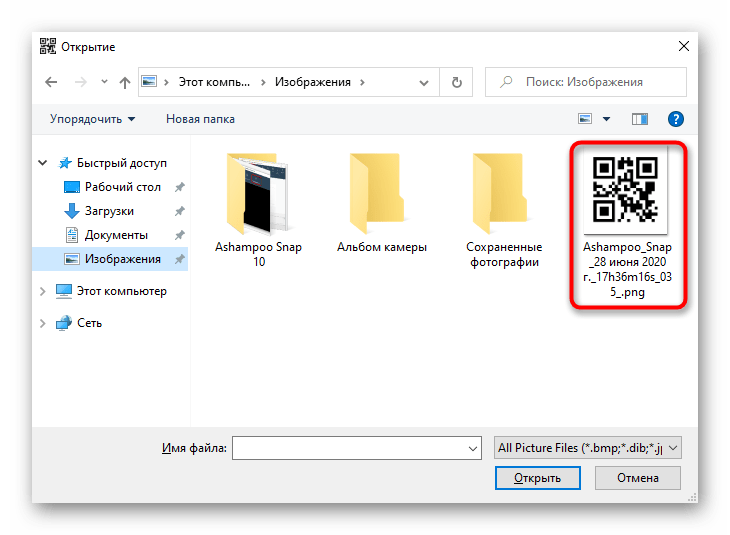Select the QR code PNG thumbnail
The width and height of the screenshot is (730, 535).
coord(625,189)
